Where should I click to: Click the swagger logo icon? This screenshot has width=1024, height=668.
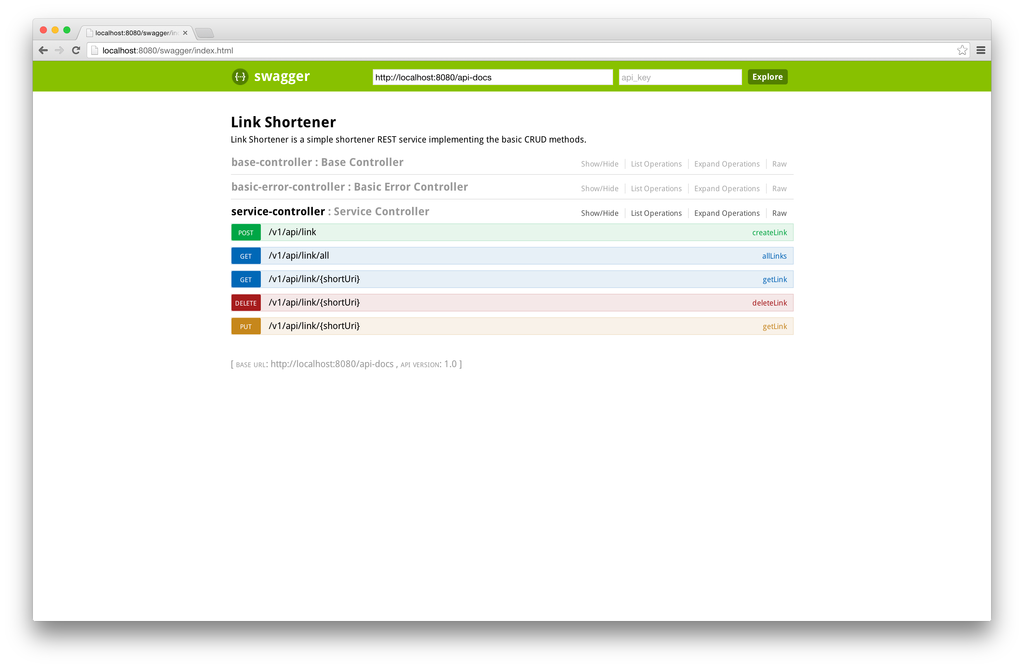(x=240, y=76)
